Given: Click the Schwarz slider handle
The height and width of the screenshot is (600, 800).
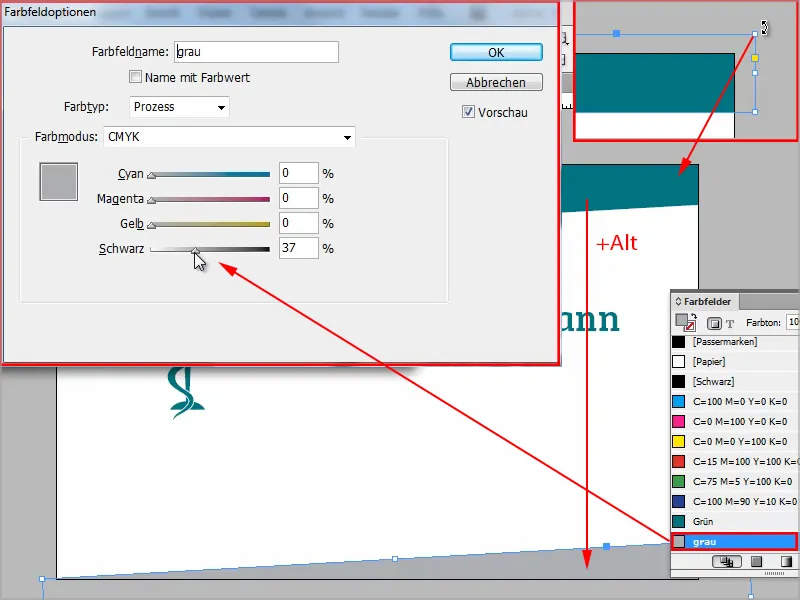Looking at the screenshot, I should [195, 249].
